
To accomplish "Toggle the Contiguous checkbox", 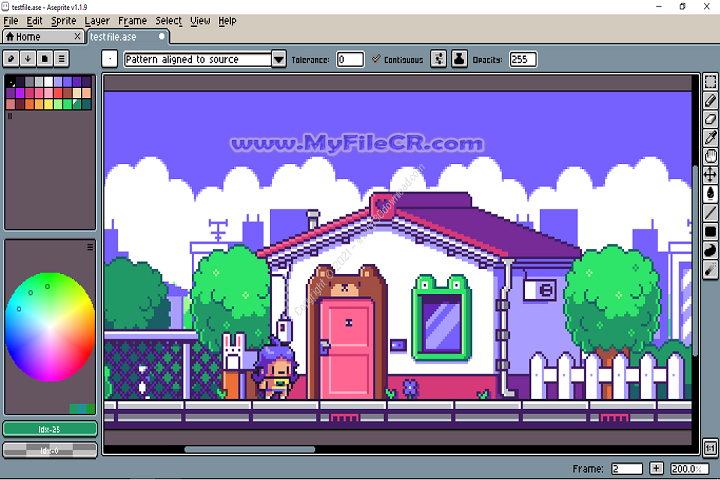I will click(376, 59).
